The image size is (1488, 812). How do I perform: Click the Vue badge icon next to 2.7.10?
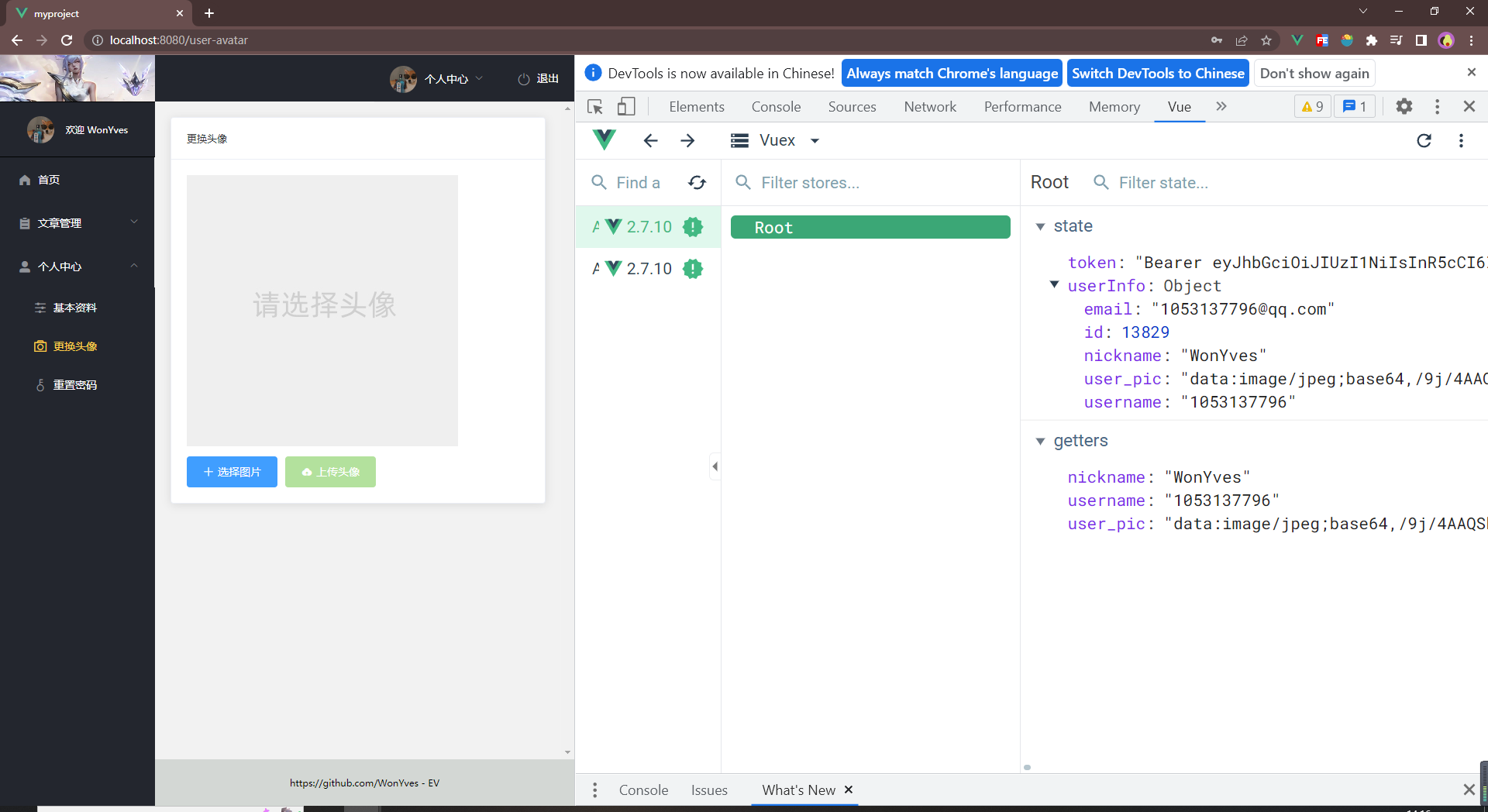point(693,227)
